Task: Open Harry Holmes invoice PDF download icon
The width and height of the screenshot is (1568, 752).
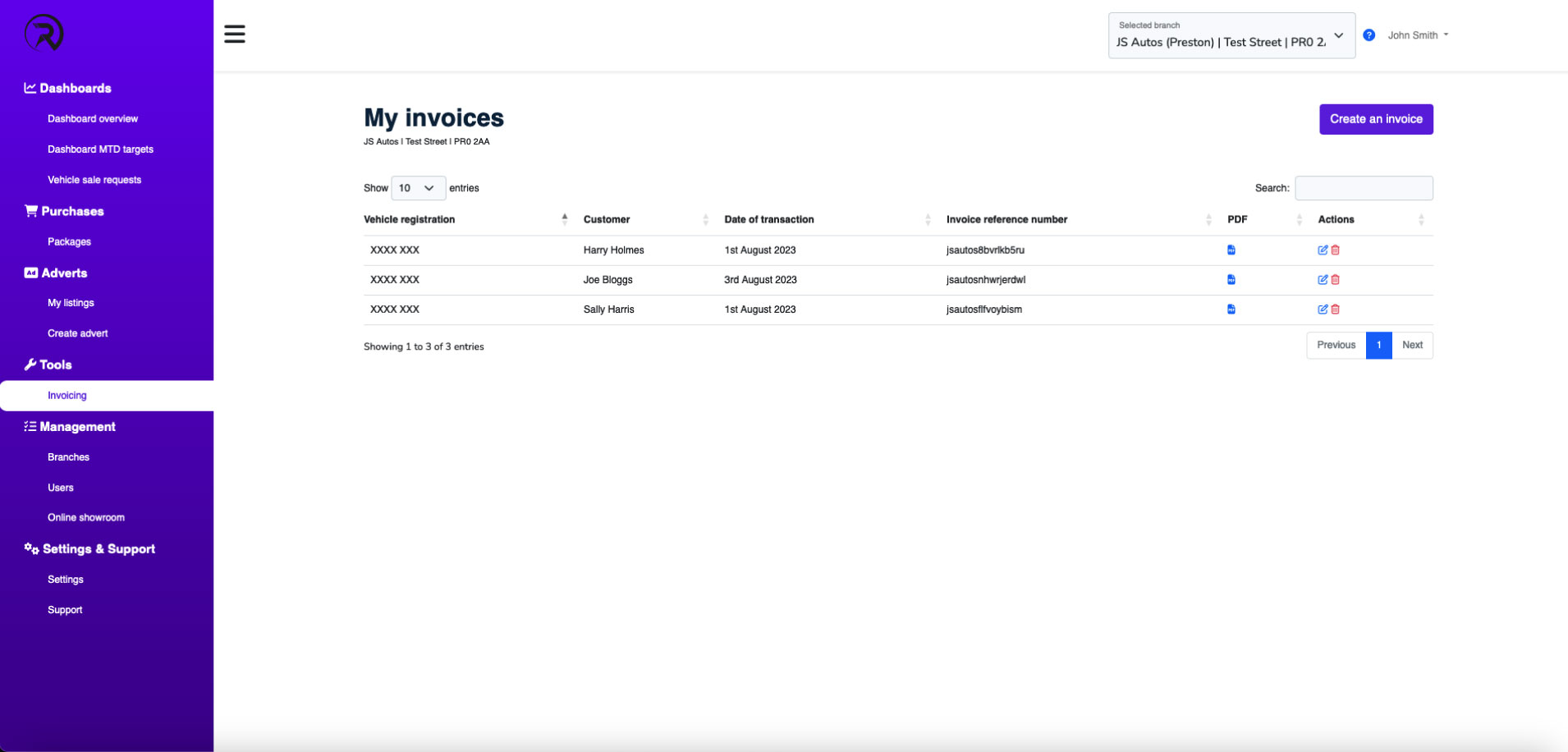Action: [x=1231, y=250]
